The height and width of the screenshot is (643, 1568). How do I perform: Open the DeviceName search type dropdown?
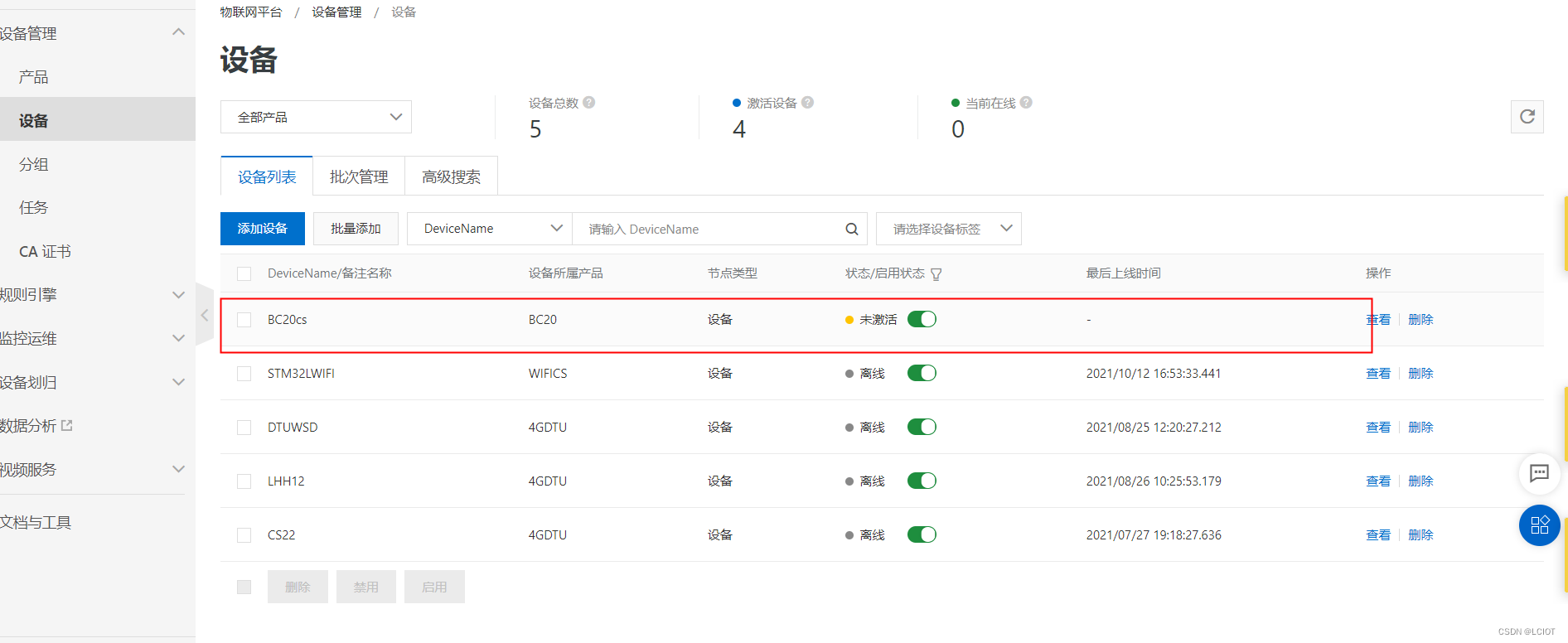coord(489,229)
